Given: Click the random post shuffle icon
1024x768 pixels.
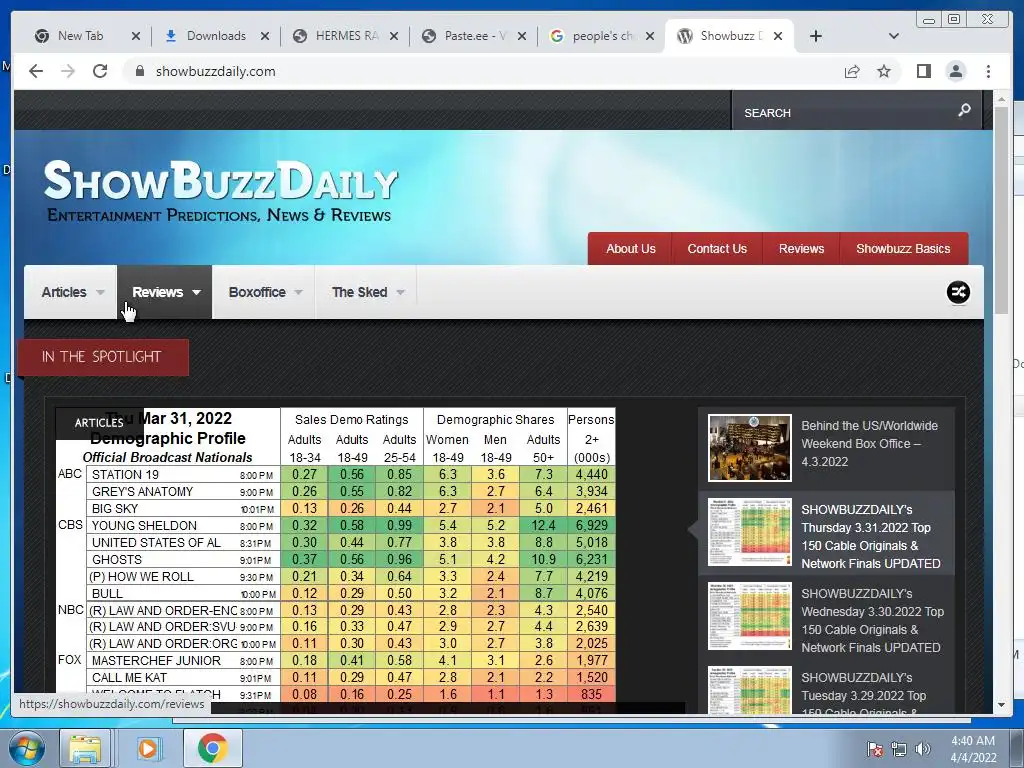Looking at the screenshot, I should (958, 292).
